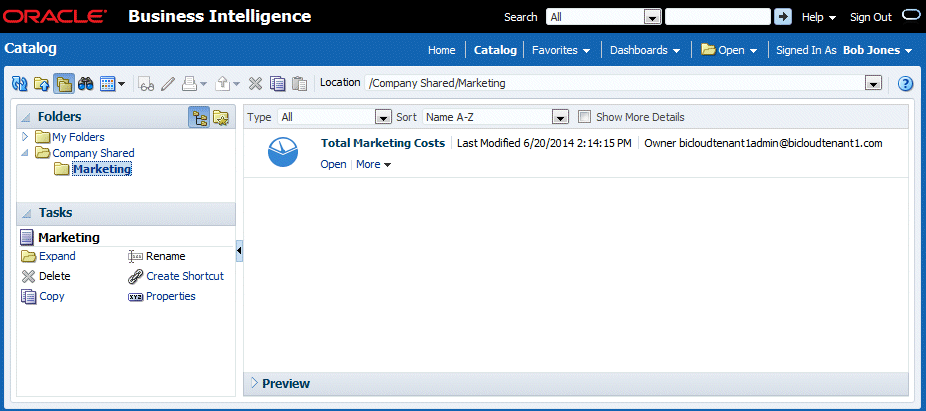926x411 pixels.
Task: Click the Delete task X icon
Action: pyautogui.click(x=29, y=276)
